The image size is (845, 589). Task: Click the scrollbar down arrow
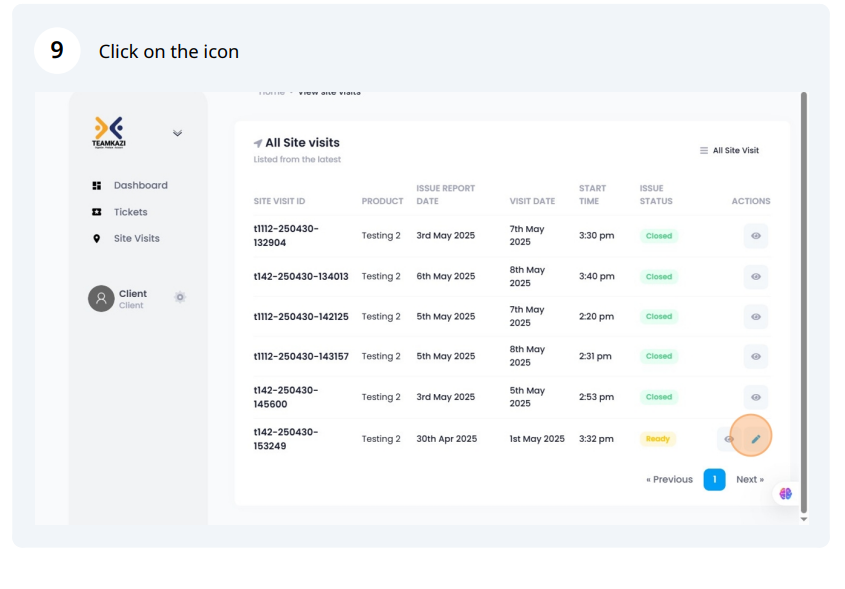coord(804,519)
